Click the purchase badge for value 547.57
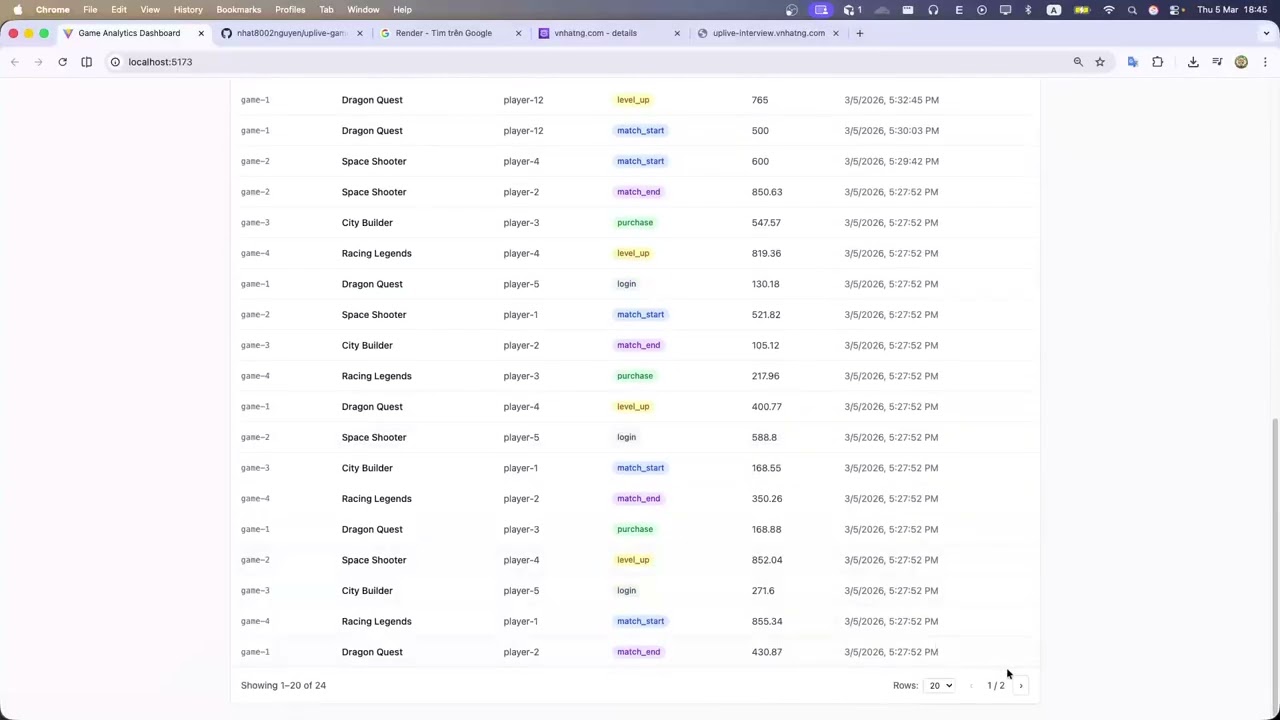This screenshot has height=720, width=1280. tap(635, 223)
